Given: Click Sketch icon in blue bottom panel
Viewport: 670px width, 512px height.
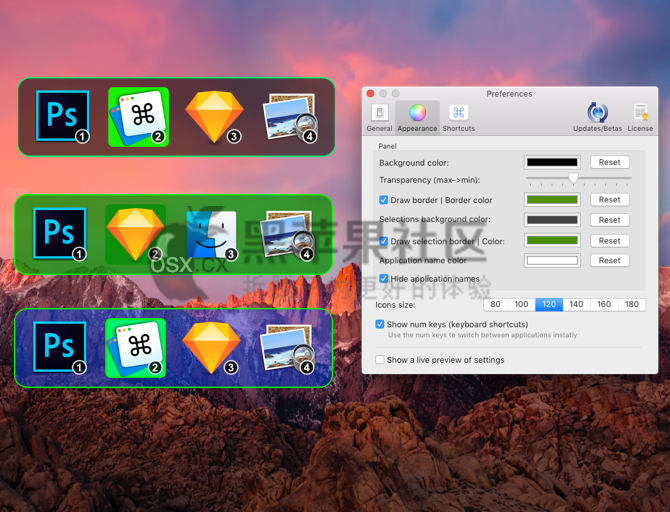Looking at the screenshot, I should point(212,347).
